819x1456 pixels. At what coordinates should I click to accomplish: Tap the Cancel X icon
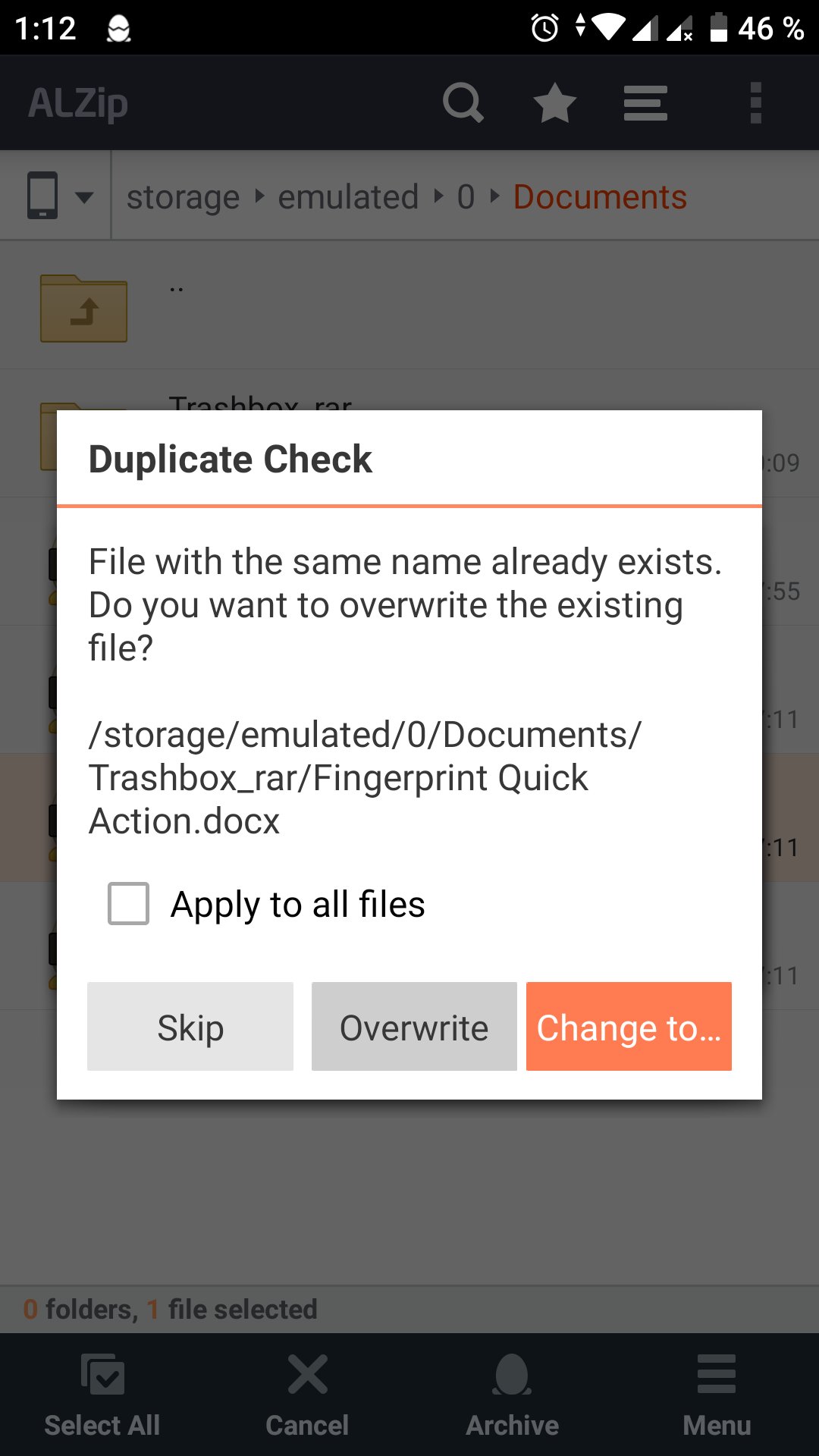tap(308, 1374)
